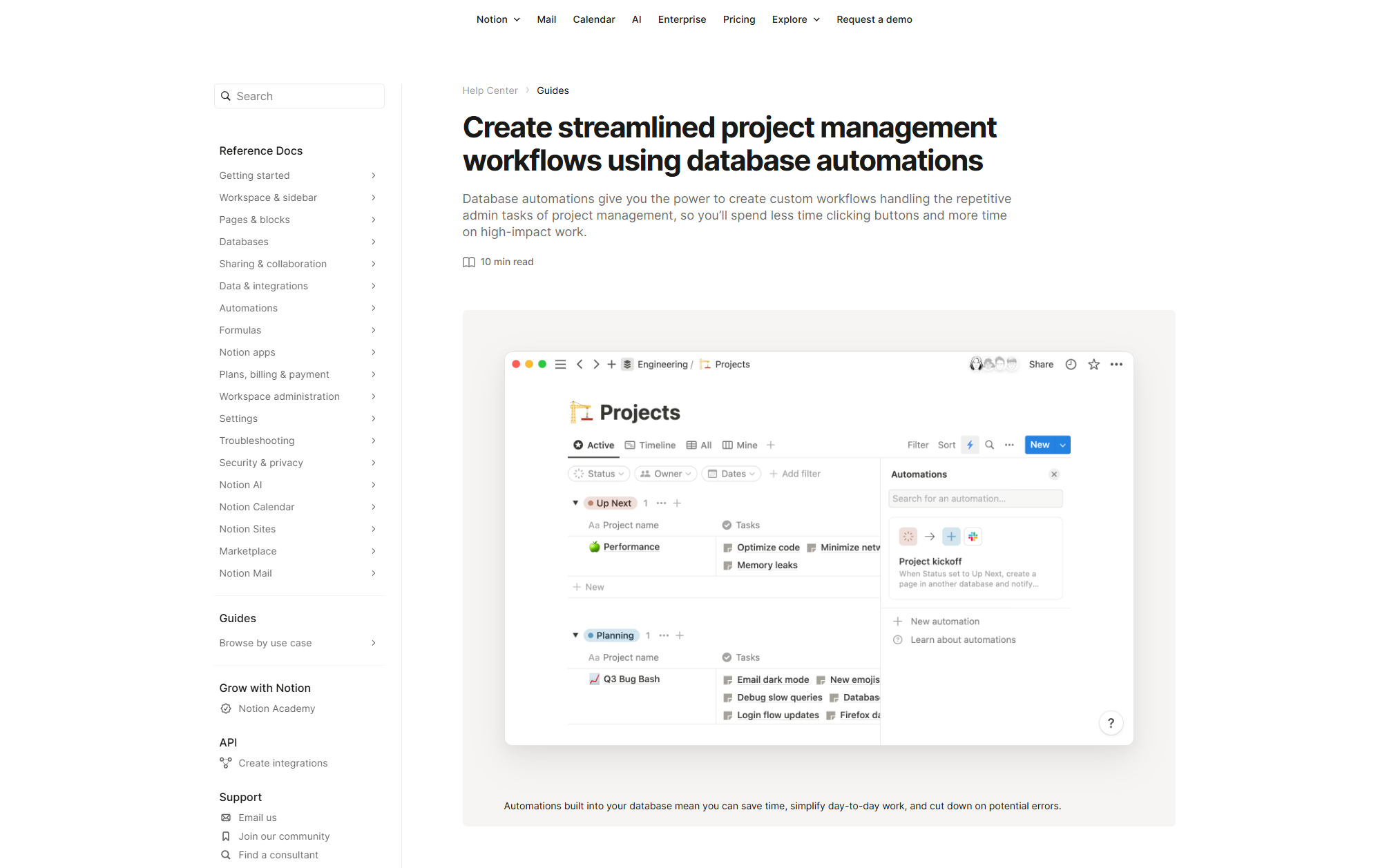Click the Search for an automation field
1378x868 pixels.
[x=975, y=499]
